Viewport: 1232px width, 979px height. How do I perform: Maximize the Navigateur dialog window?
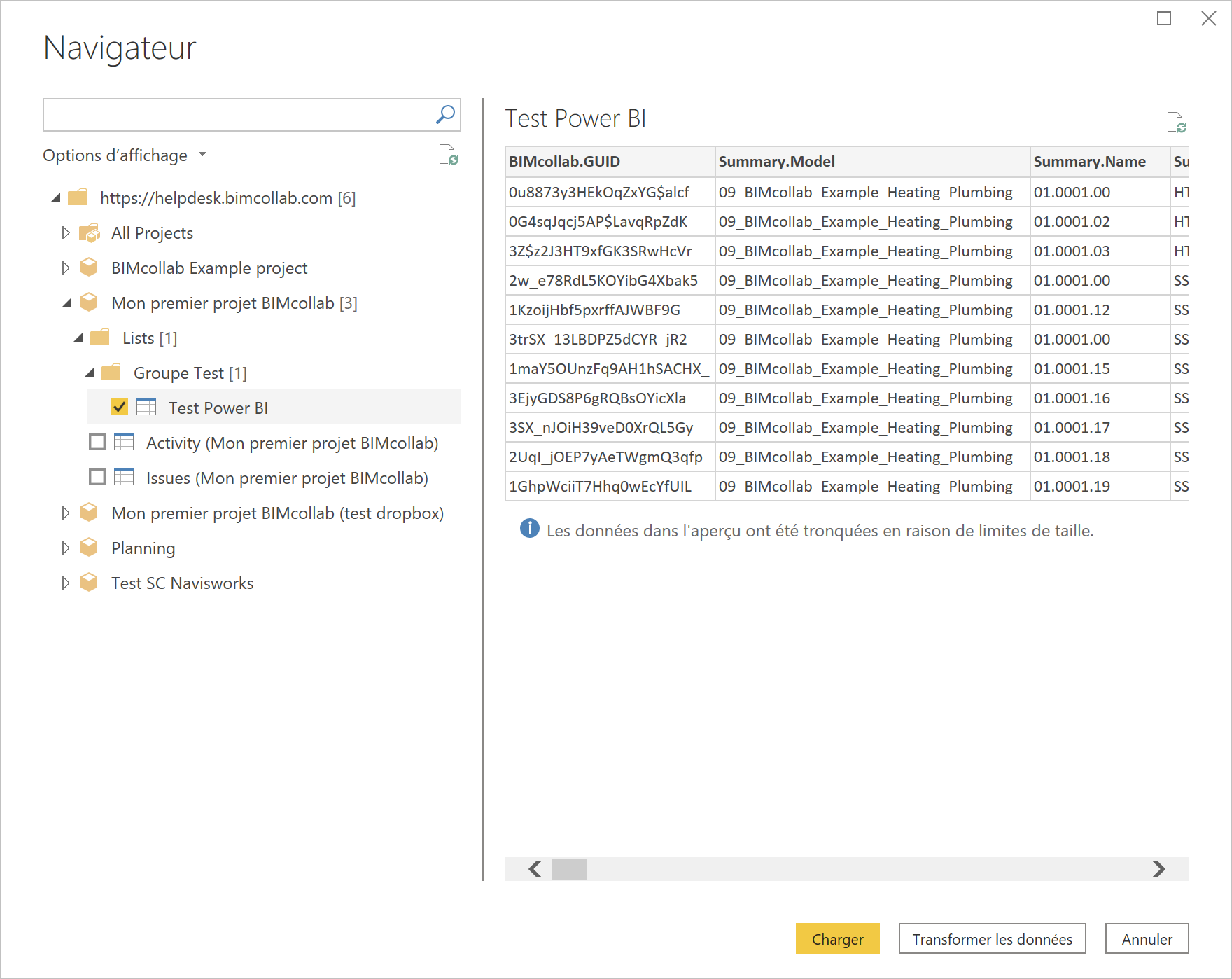click(x=1164, y=18)
